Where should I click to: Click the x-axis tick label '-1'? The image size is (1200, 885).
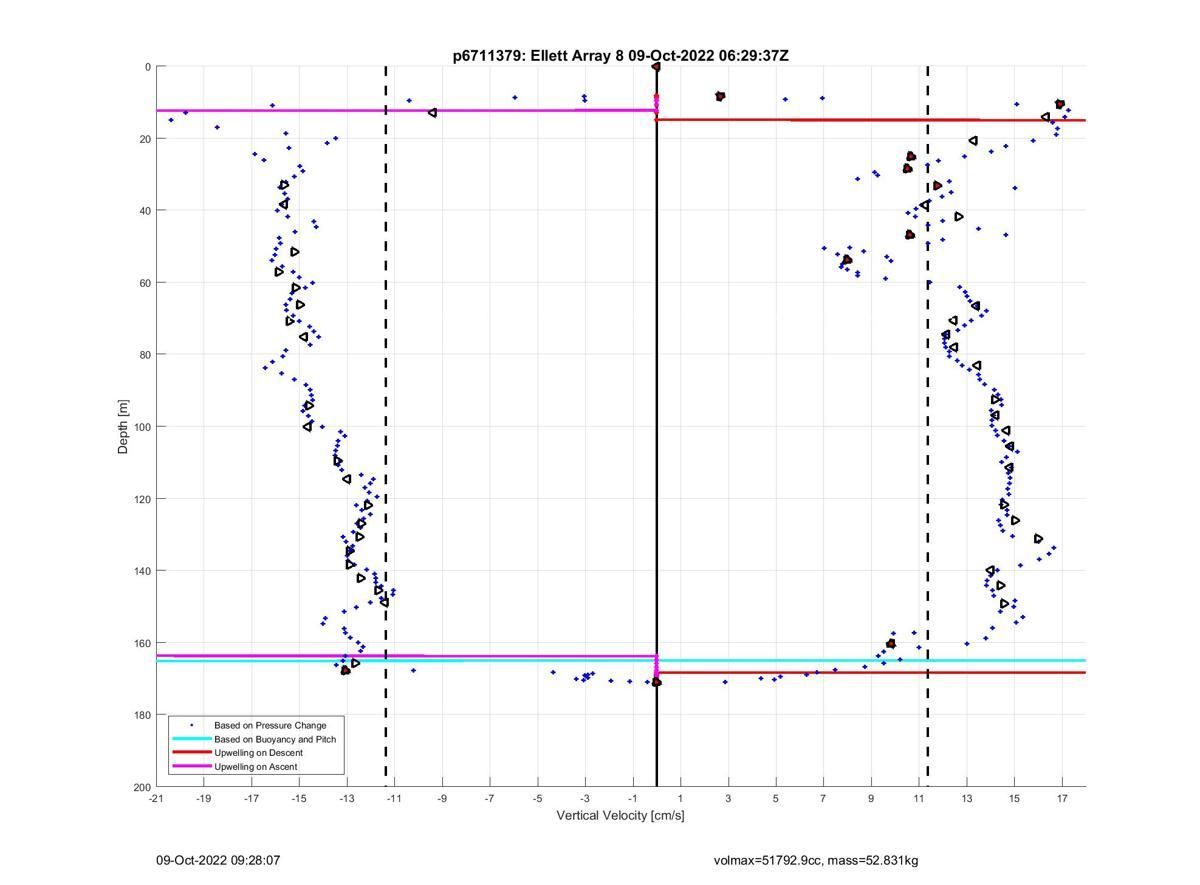pos(633,798)
